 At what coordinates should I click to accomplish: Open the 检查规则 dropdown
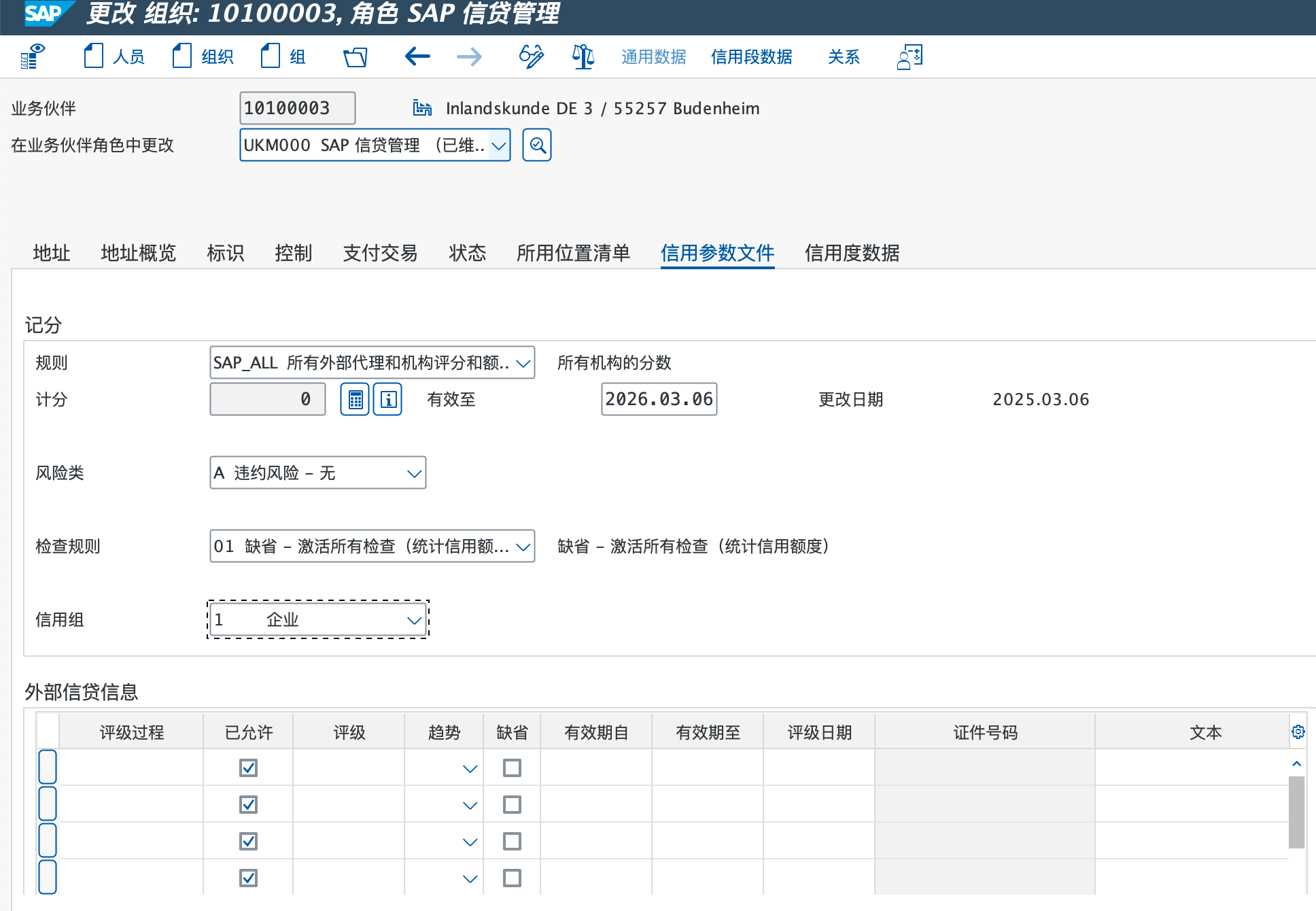point(373,546)
